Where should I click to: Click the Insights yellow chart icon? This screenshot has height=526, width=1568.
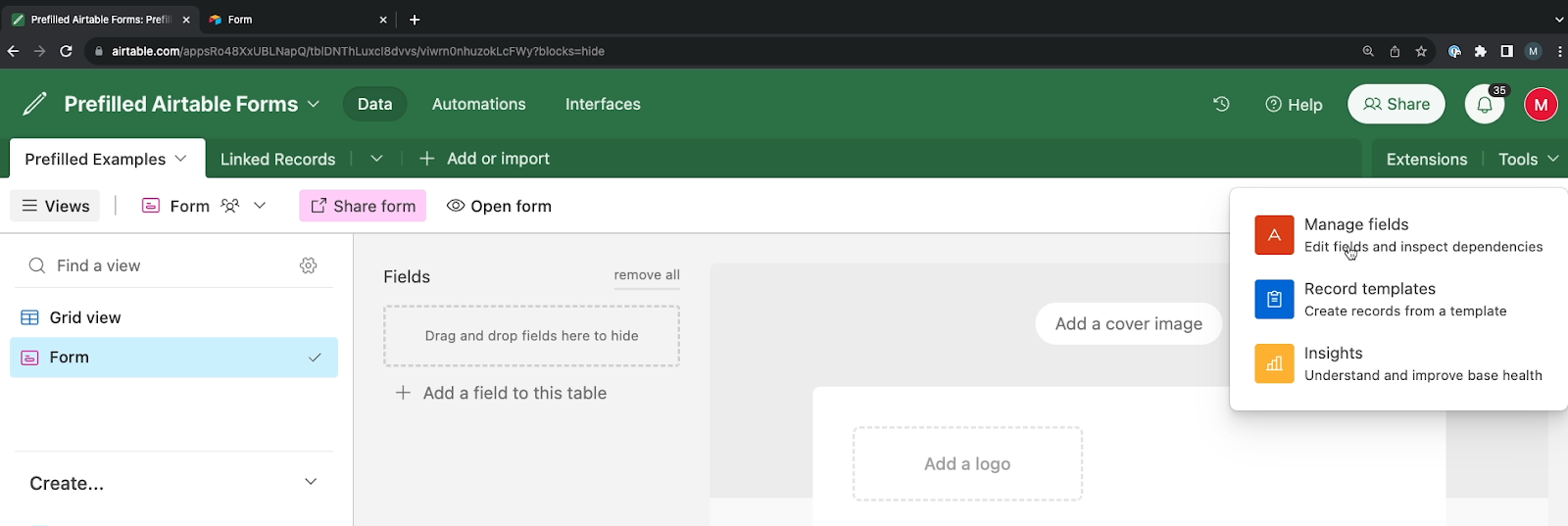(x=1274, y=363)
